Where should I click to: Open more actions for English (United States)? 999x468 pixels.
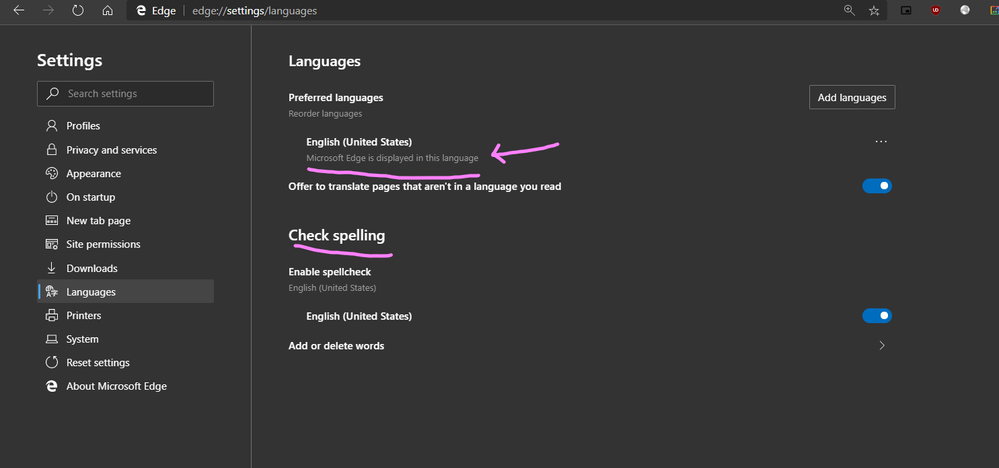tap(881, 141)
